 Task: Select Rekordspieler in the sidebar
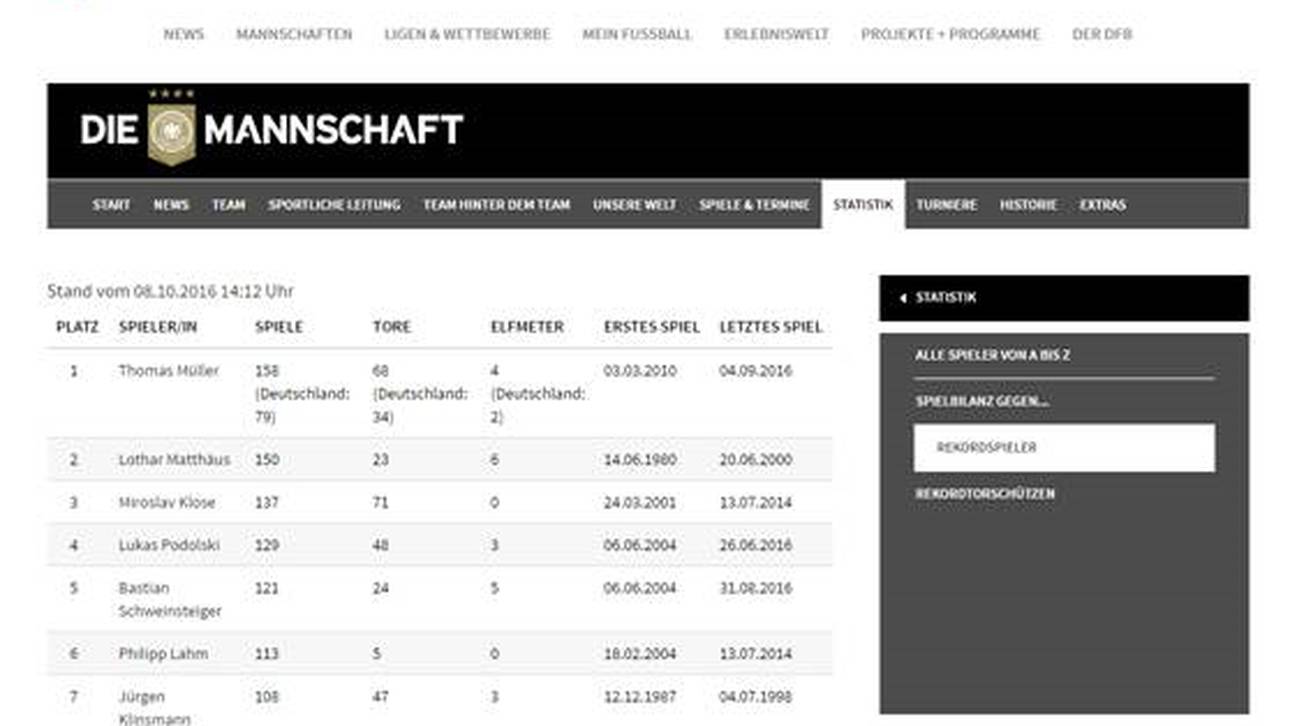(986, 448)
